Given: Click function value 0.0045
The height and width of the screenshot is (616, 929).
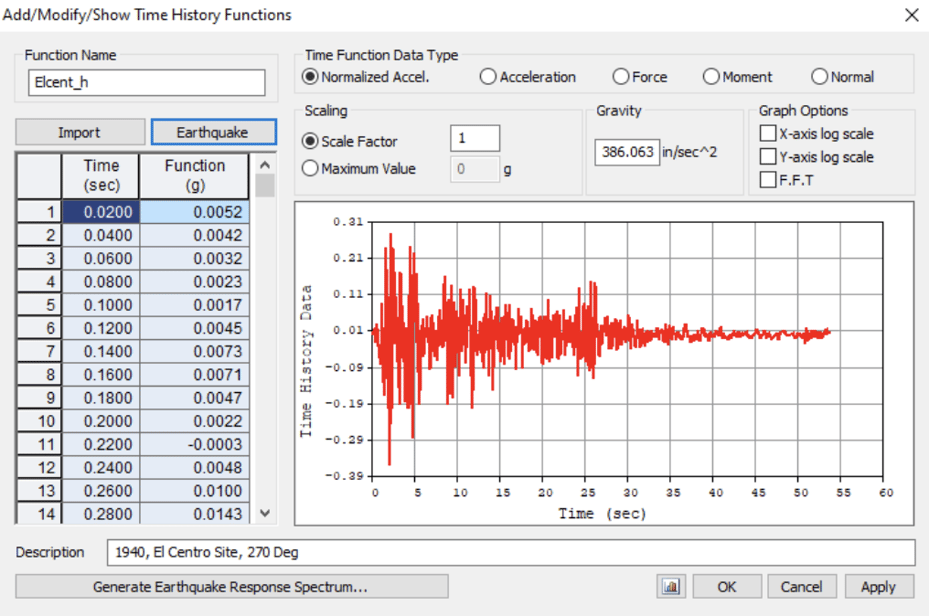Looking at the screenshot, I should (x=194, y=328).
